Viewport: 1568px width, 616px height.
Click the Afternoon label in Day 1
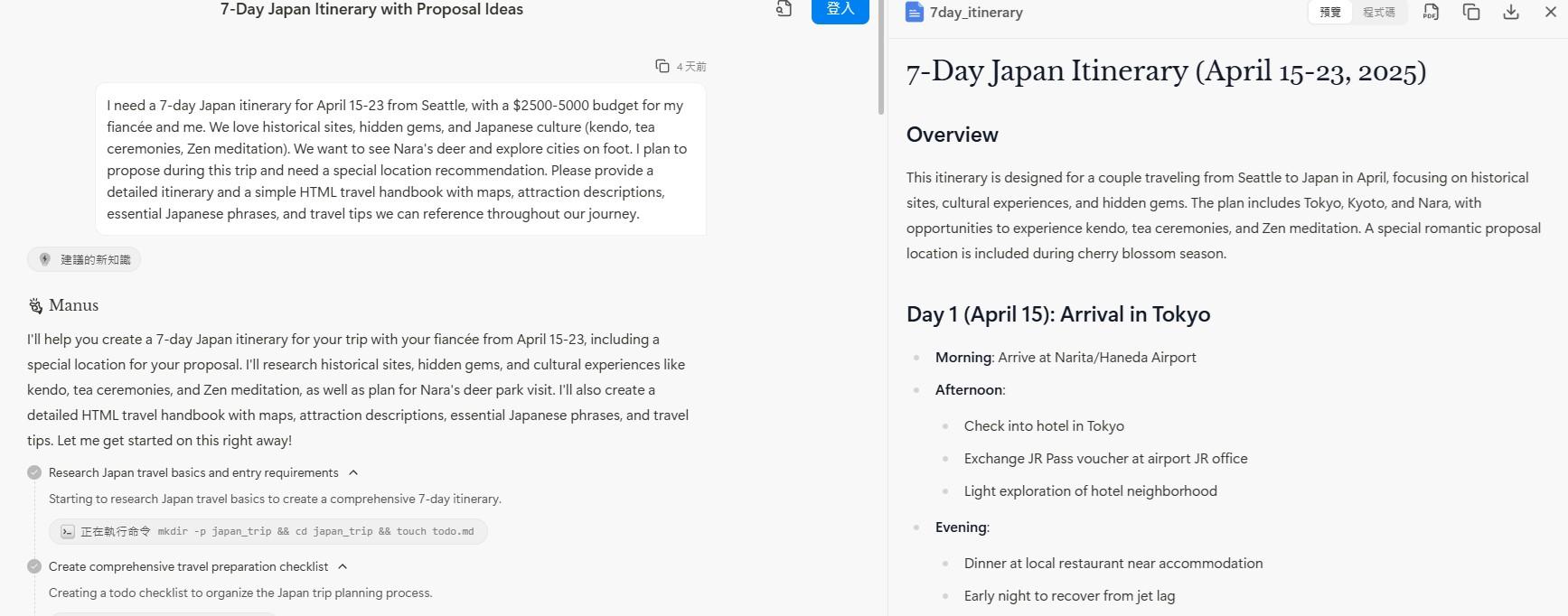(969, 390)
